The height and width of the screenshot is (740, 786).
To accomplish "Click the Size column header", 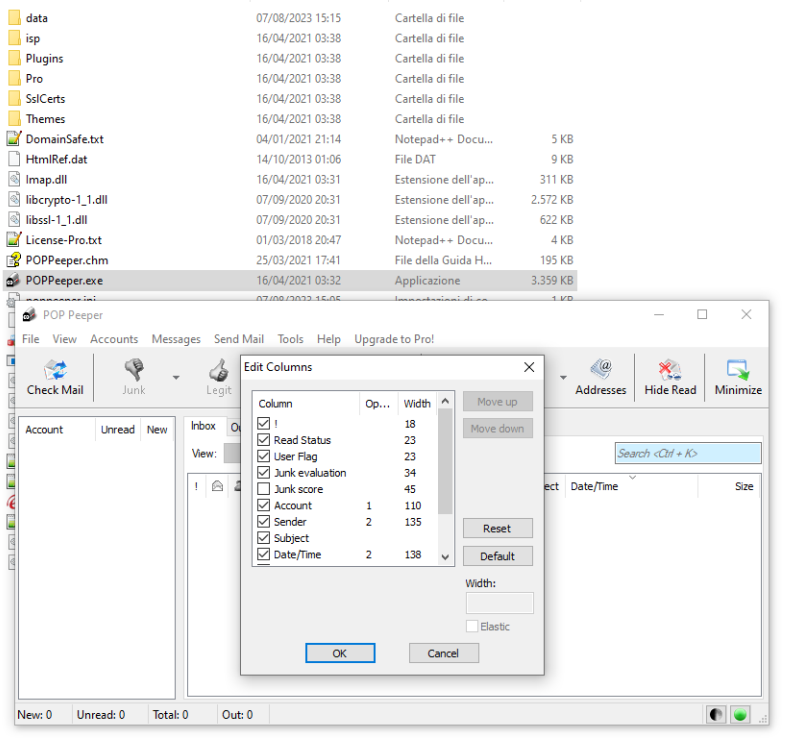I will [x=729, y=486].
